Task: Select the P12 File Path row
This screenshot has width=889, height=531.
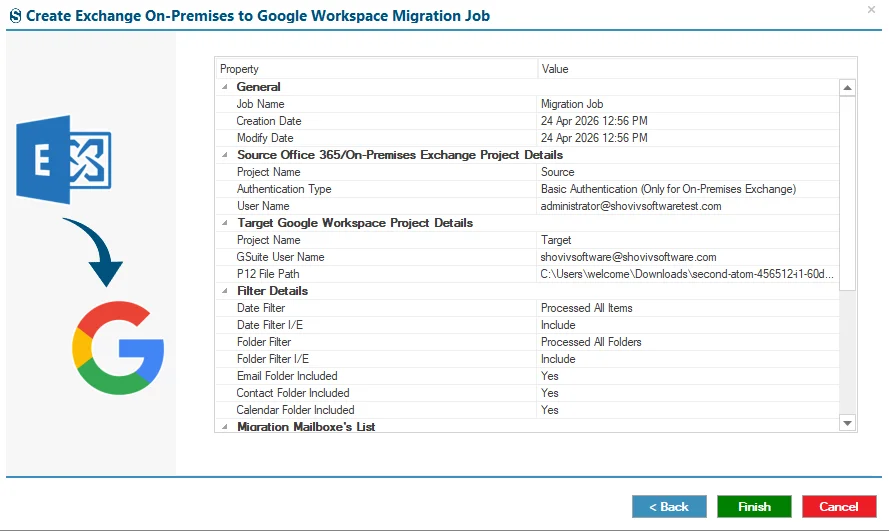Action: (x=527, y=274)
